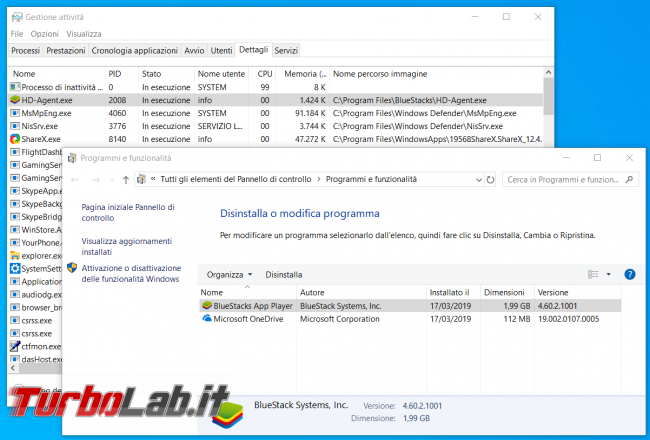Click the forward arrow in Programmi e funzionalità
Viewport: 650px width, 440px height.
(95, 180)
